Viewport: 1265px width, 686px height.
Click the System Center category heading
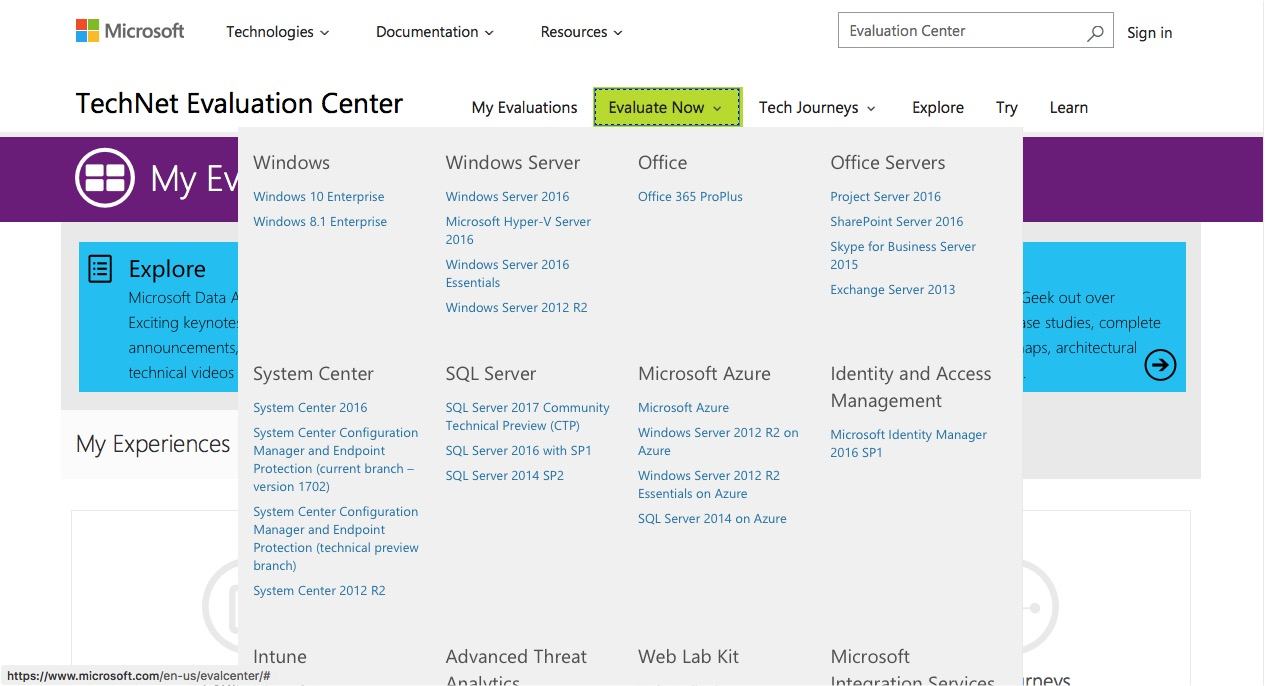point(313,374)
